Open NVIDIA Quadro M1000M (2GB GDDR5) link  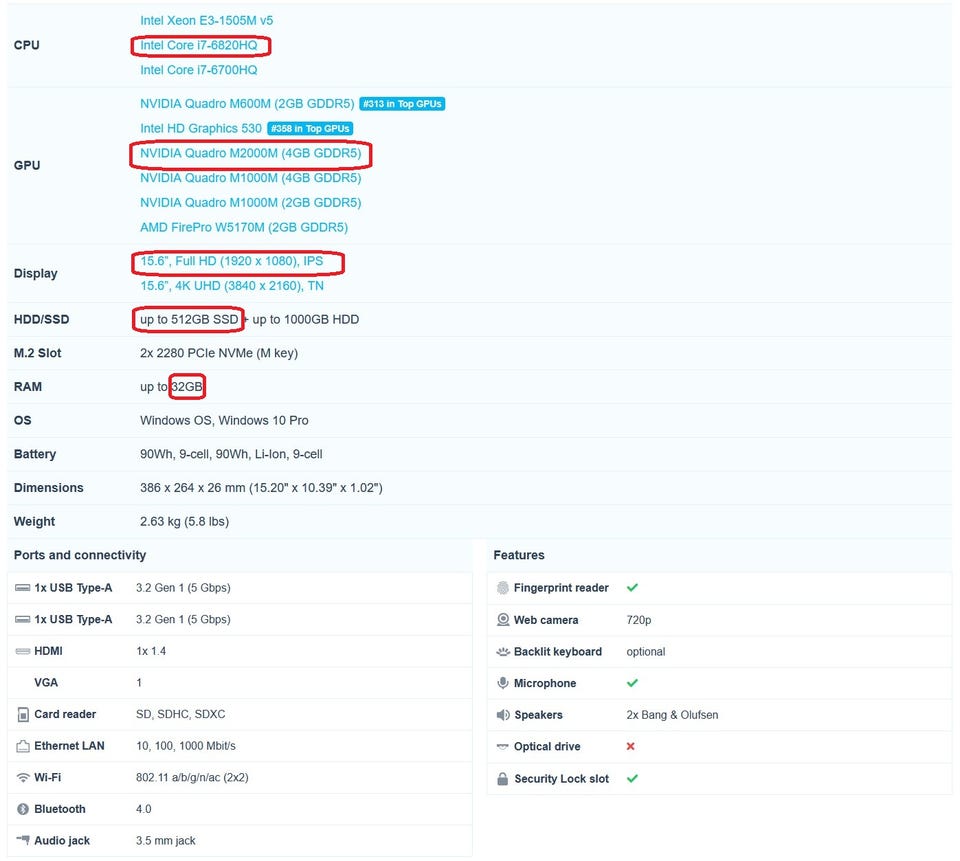coord(250,203)
